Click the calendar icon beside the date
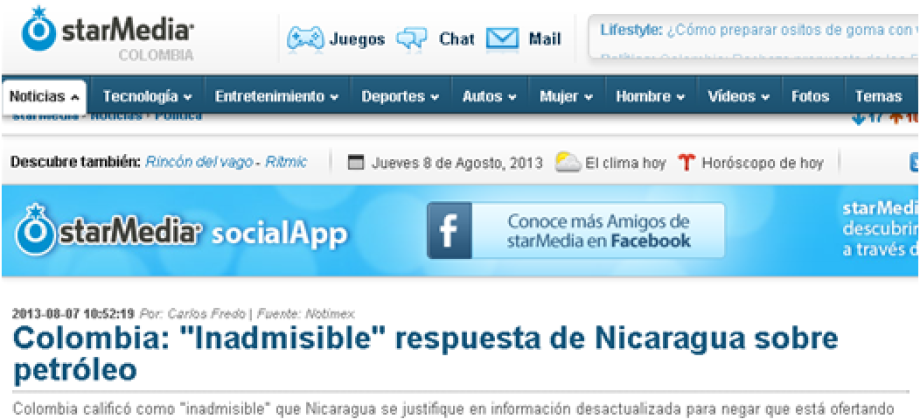This screenshot has height=420, width=920. coord(356,162)
